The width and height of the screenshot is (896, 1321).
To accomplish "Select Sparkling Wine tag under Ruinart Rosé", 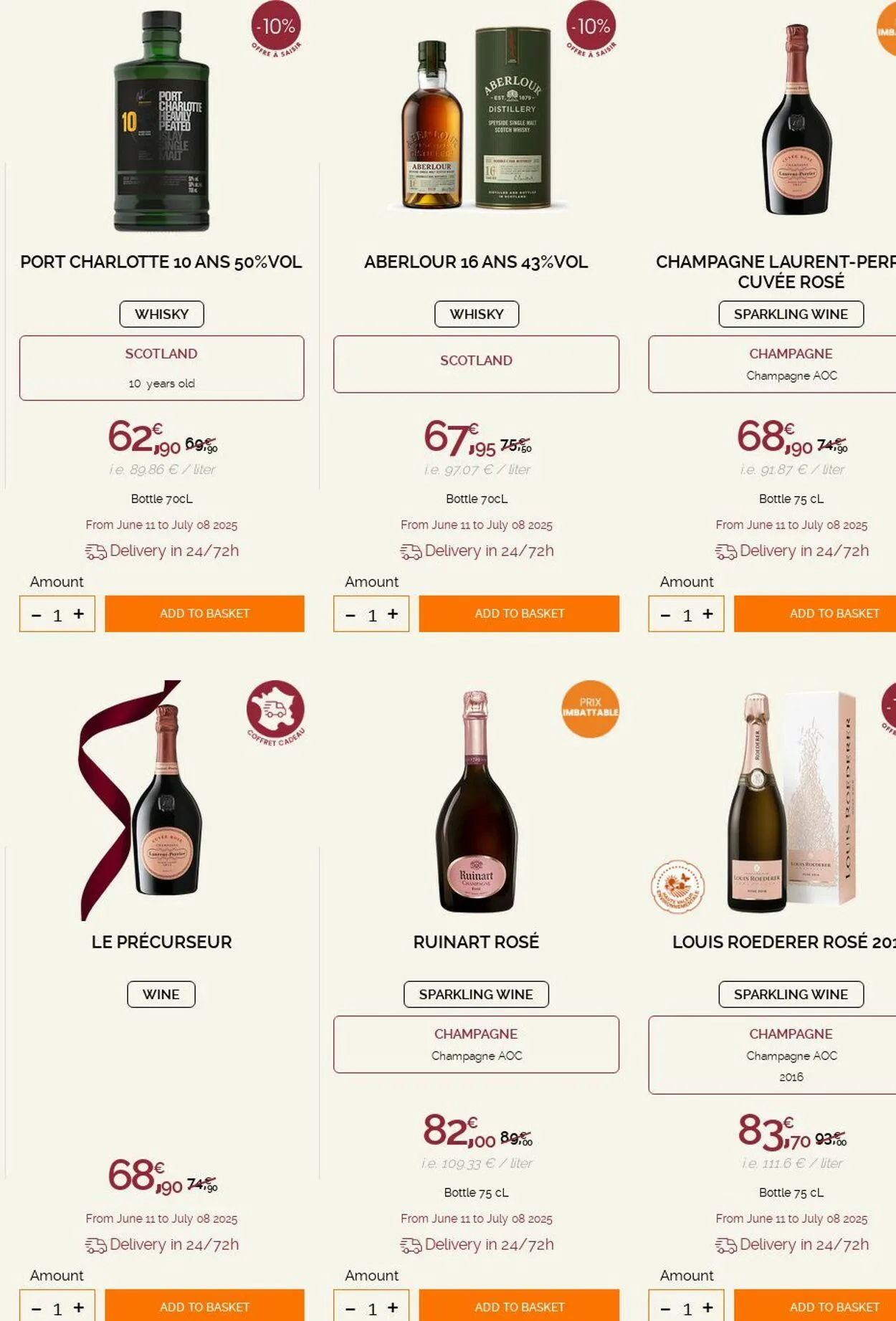I will click(x=476, y=994).
